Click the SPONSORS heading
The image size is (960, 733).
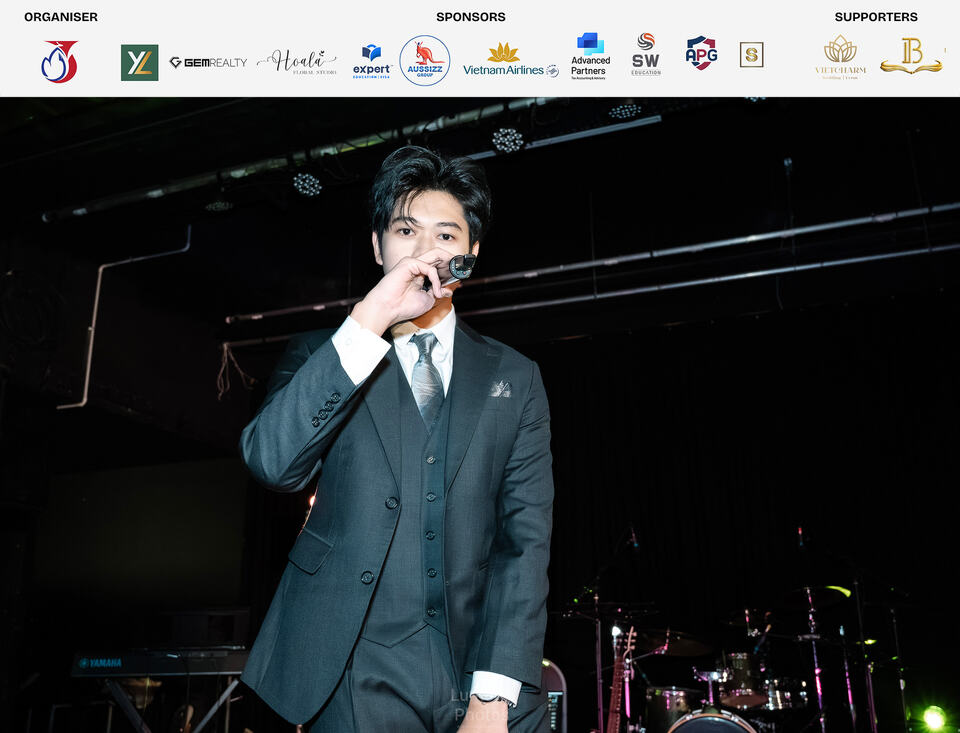pyautogui.click(x=471, y=17)
